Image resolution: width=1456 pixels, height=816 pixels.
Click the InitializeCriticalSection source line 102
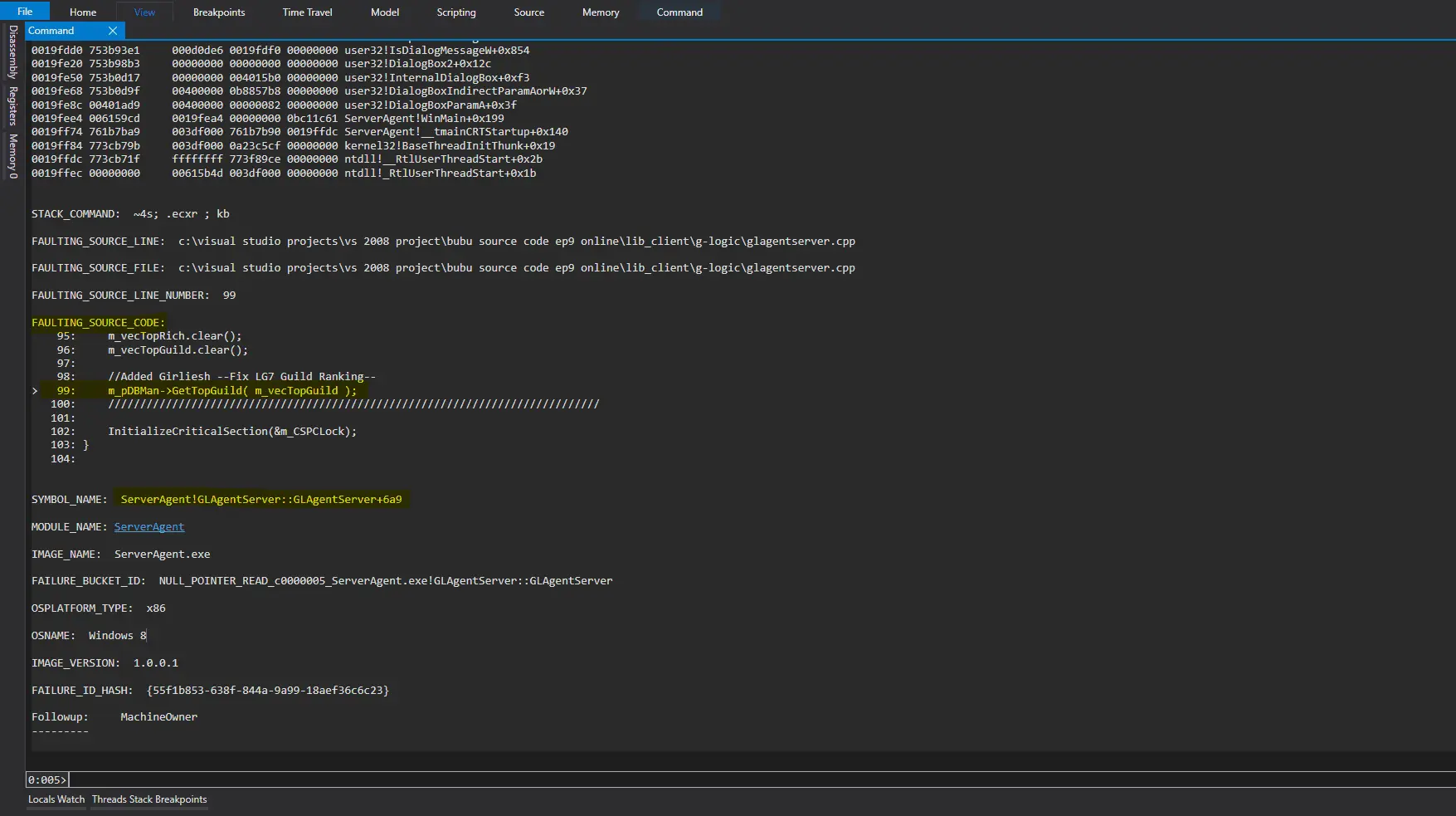[x=232, y=431]
